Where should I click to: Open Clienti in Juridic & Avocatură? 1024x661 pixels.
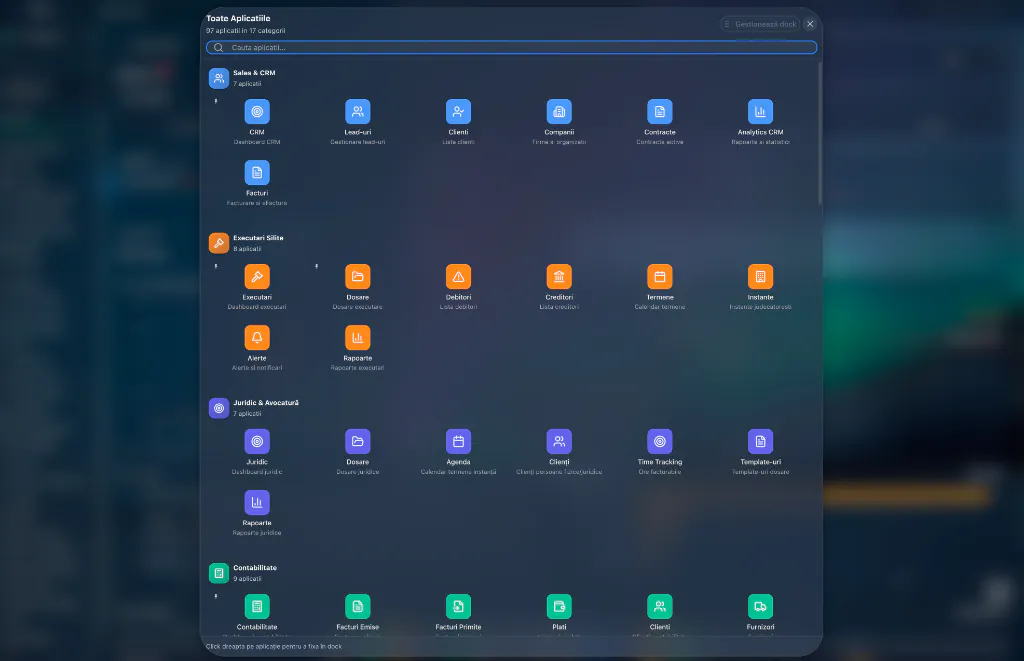[x=559, y=442]
